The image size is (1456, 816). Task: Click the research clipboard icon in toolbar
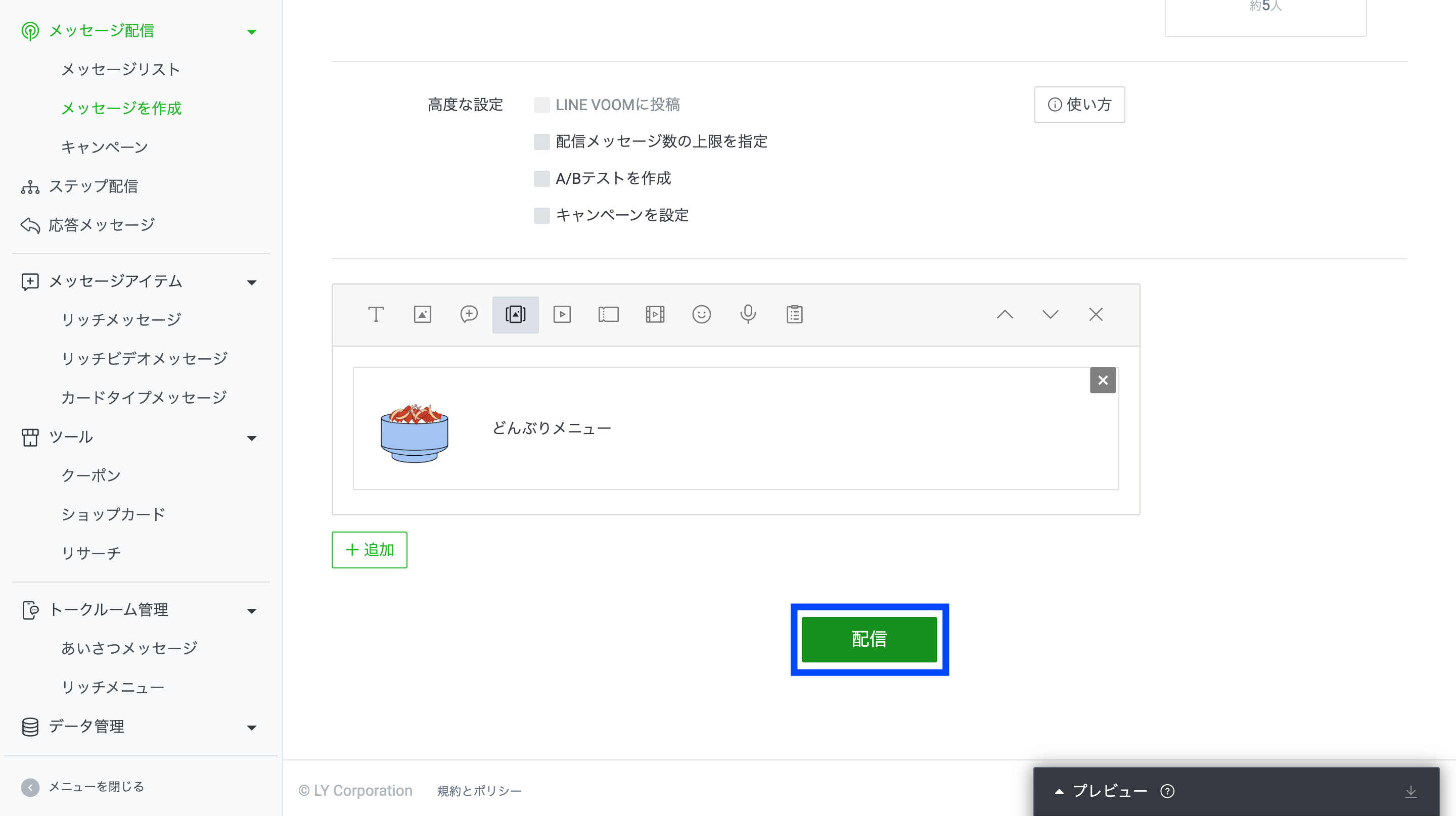794,315
